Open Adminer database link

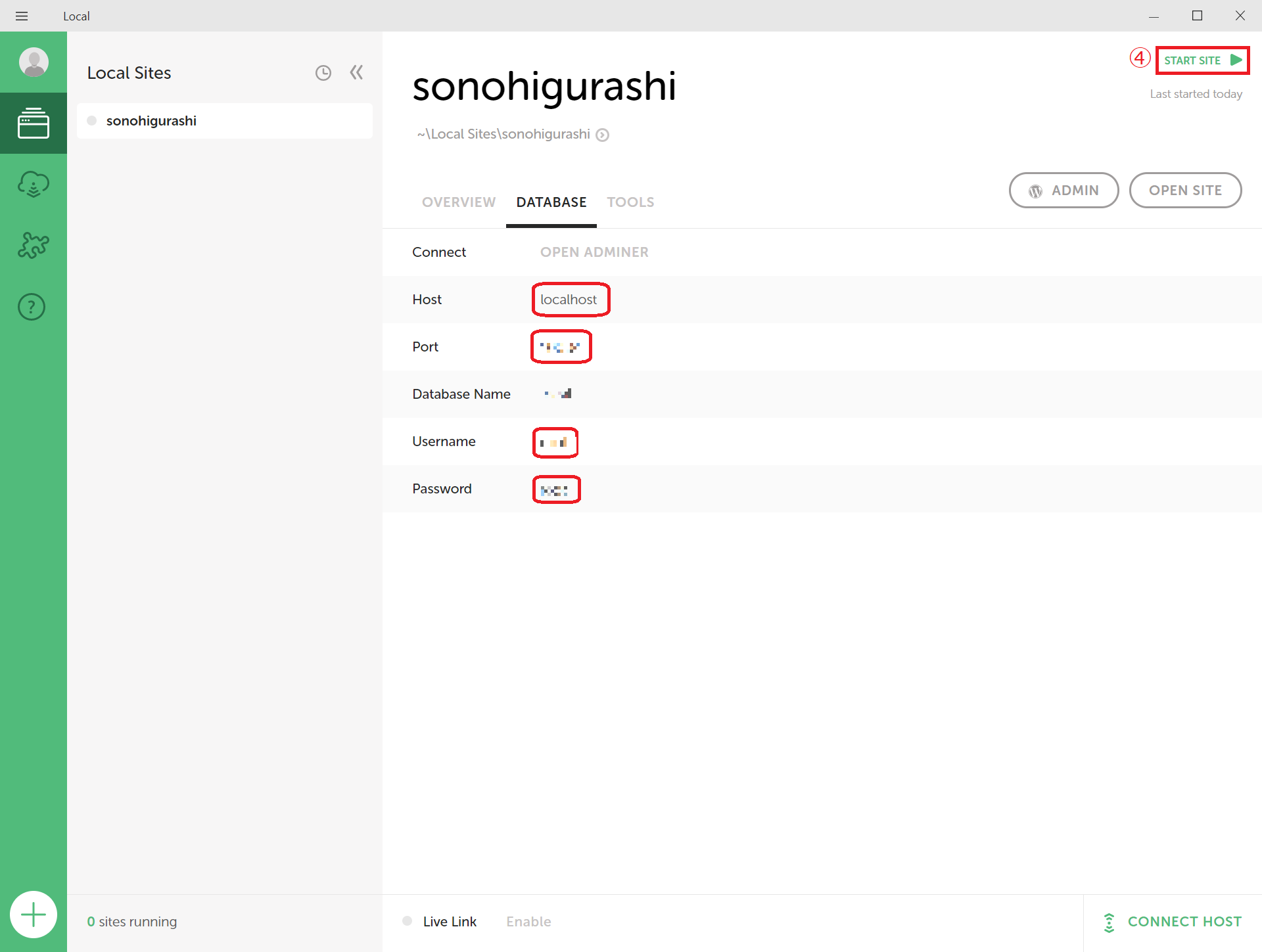594,252
